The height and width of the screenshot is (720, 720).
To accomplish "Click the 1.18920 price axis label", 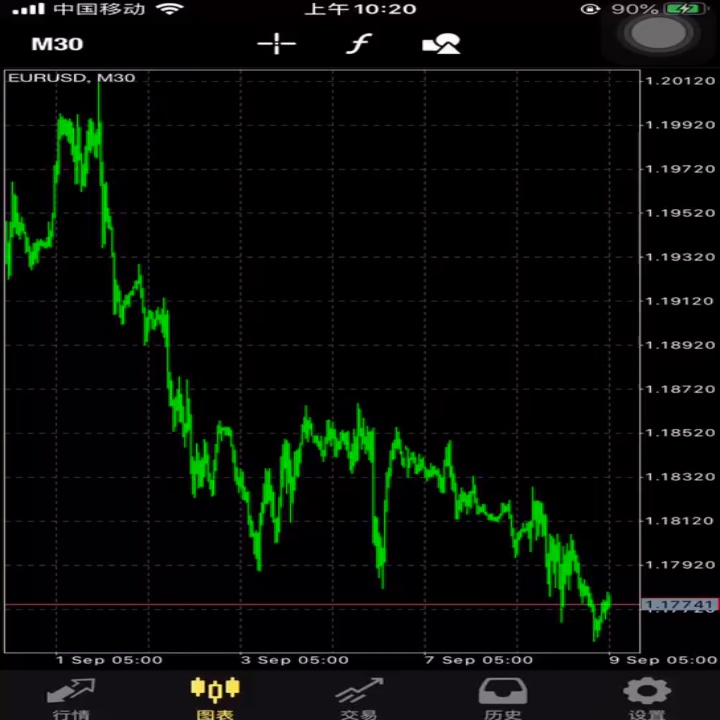I will (x=681, y=345).
